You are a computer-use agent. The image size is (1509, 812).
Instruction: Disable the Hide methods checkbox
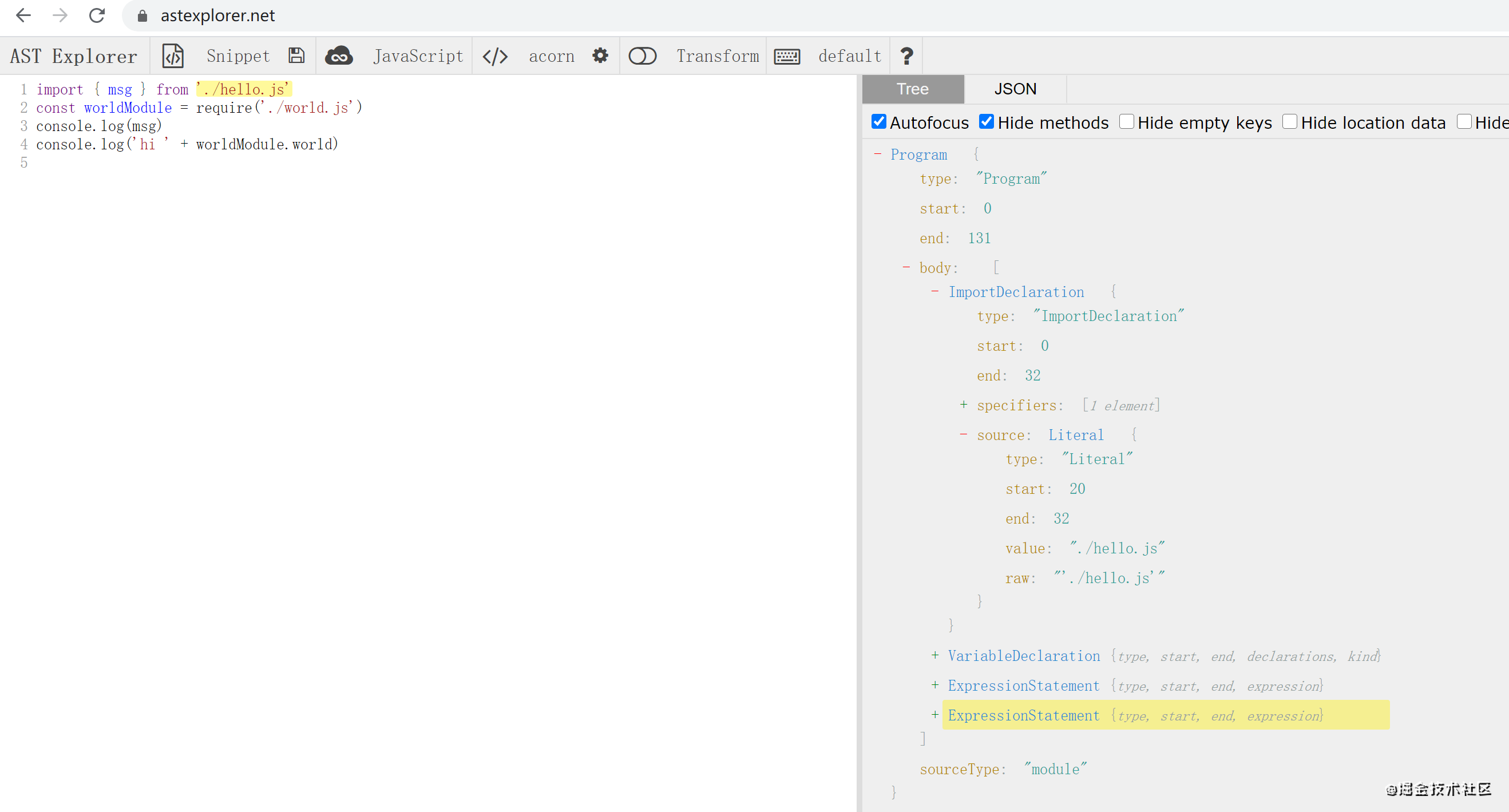click(987, 122)
